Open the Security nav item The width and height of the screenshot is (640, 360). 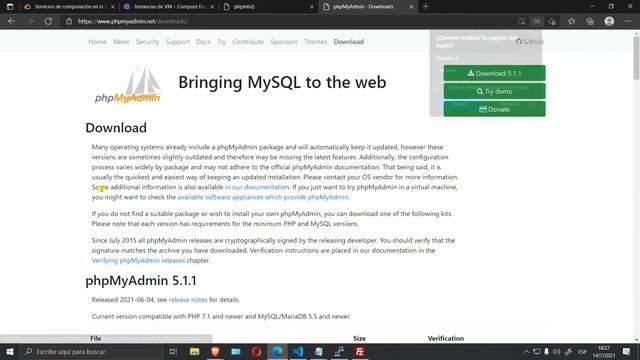pyautogui.click(x=147, y=42)
